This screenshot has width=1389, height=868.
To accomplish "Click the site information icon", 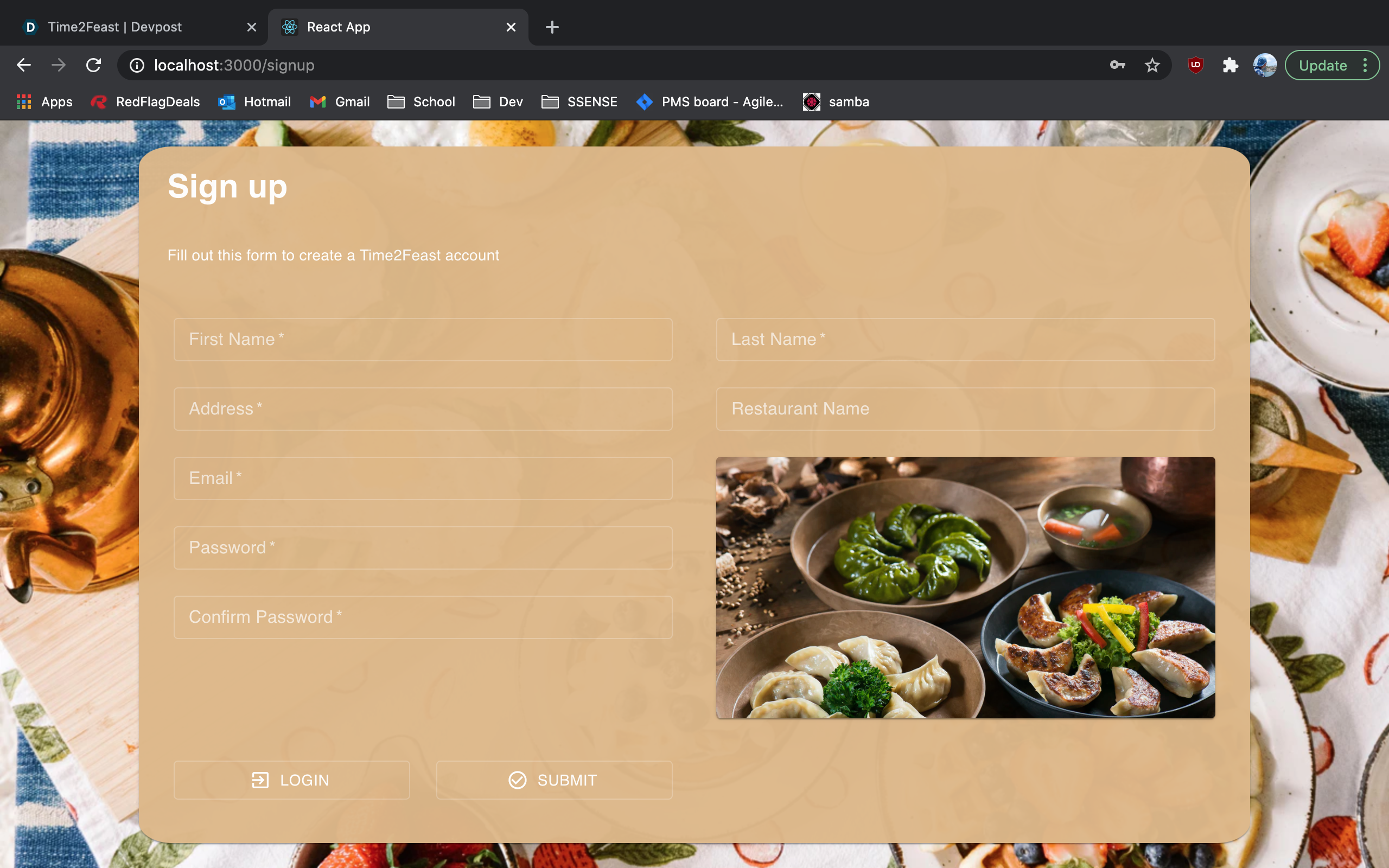I will click(137, 65).
